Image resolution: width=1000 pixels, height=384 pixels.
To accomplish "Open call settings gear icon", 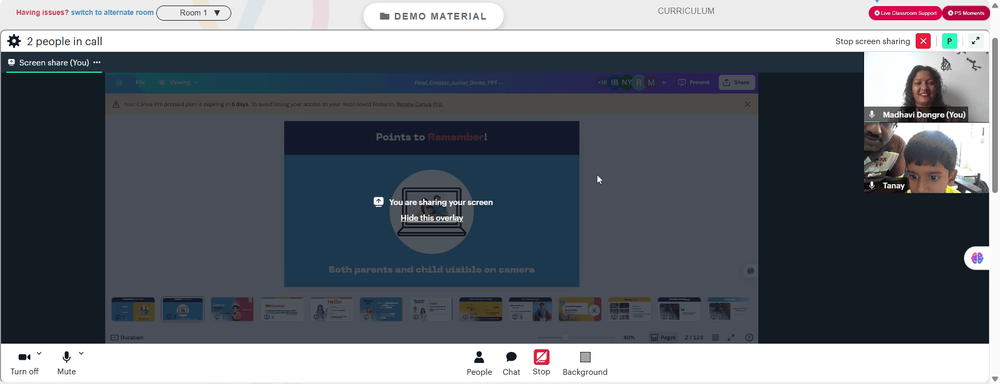I will point(14,41).
